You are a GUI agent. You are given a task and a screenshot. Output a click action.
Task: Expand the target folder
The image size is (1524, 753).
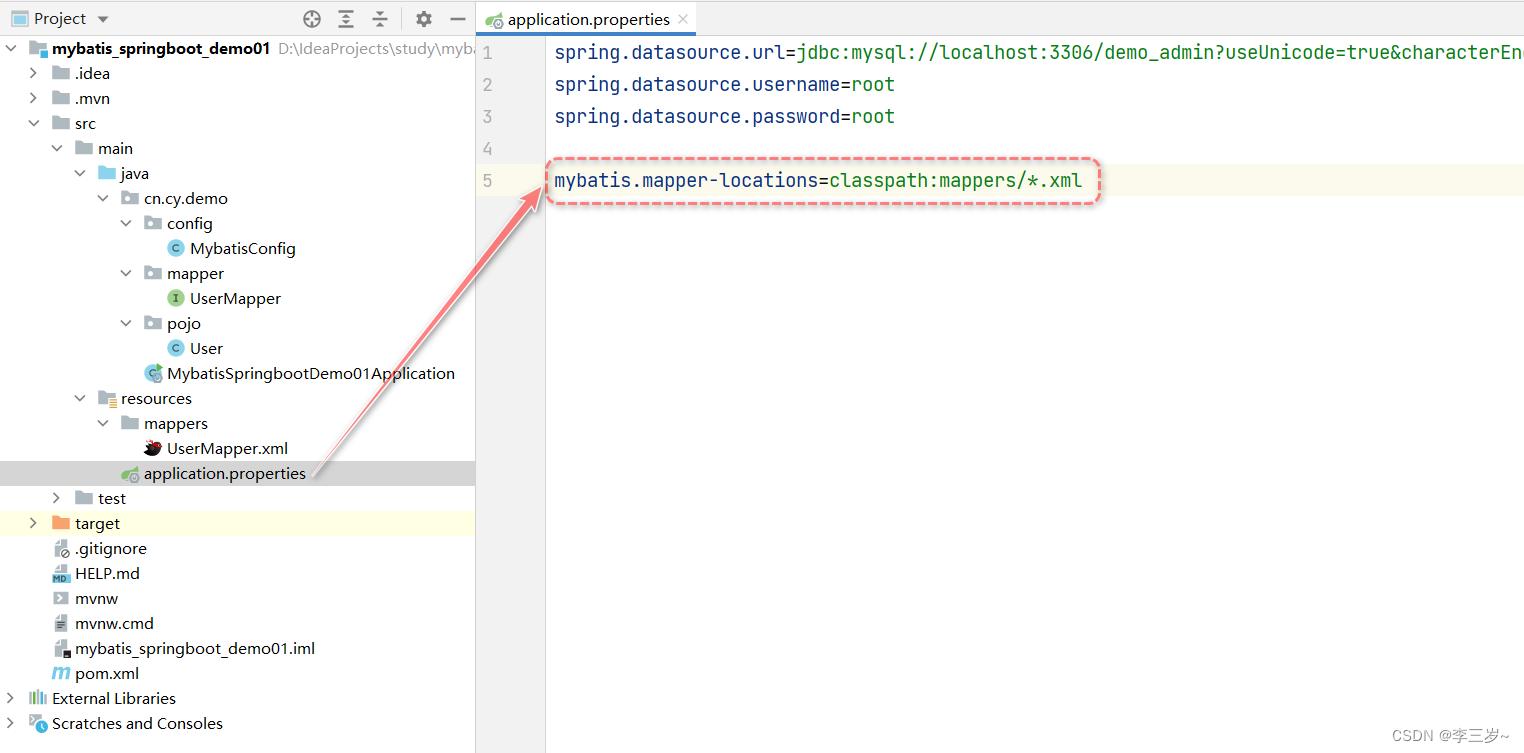click(34, 523)
